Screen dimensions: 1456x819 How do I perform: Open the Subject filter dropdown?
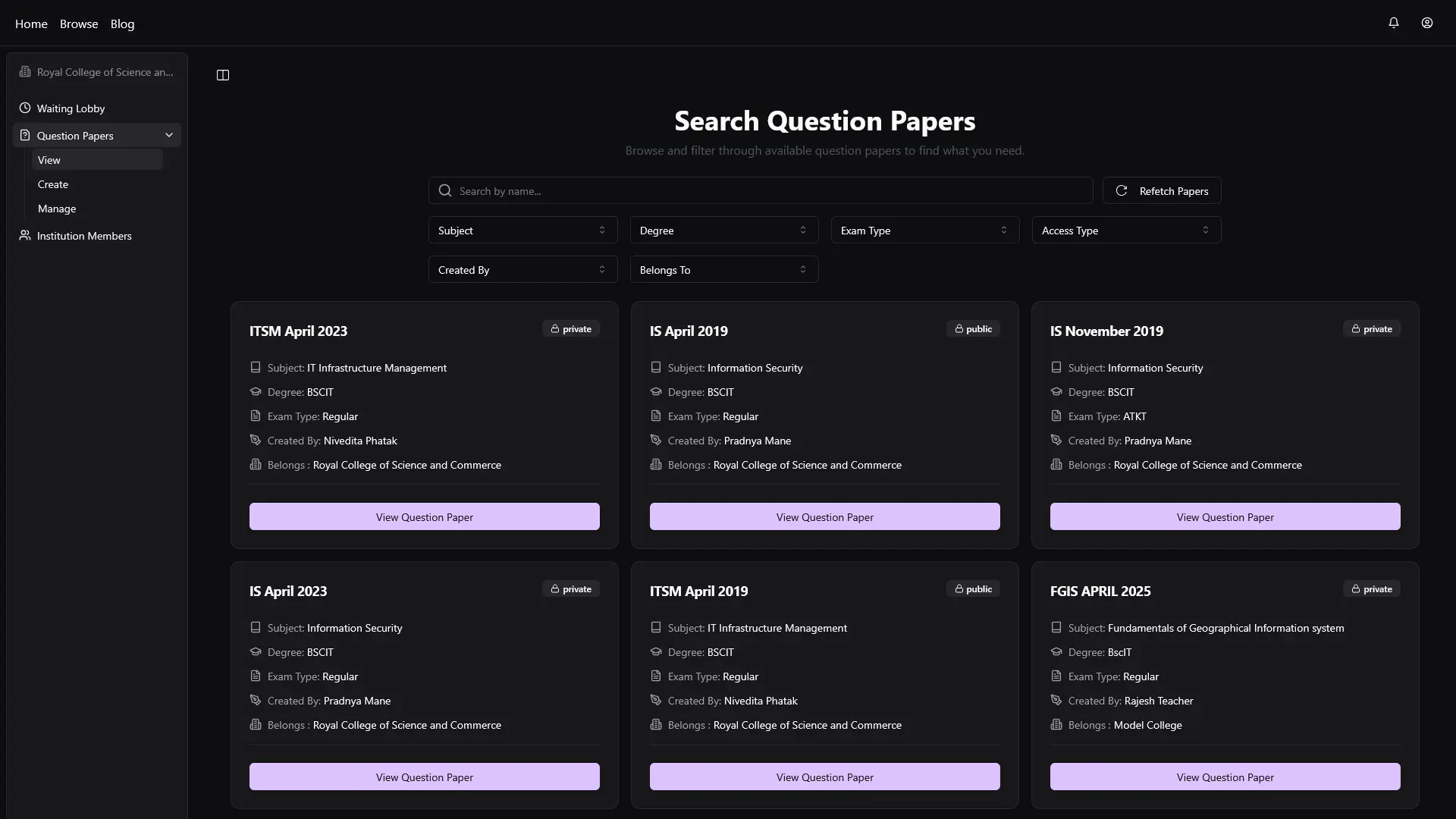(x=522, y=231)
